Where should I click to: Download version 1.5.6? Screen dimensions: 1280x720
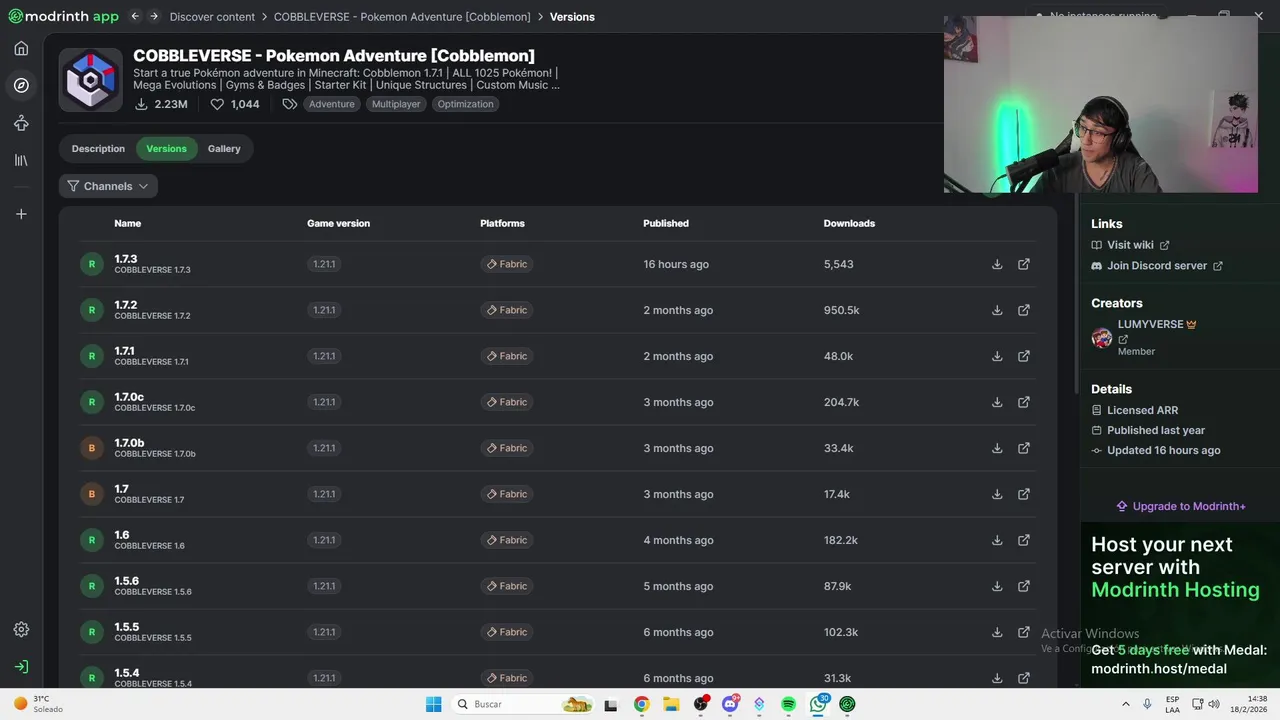pyautogui.click(x=997, y=586)
